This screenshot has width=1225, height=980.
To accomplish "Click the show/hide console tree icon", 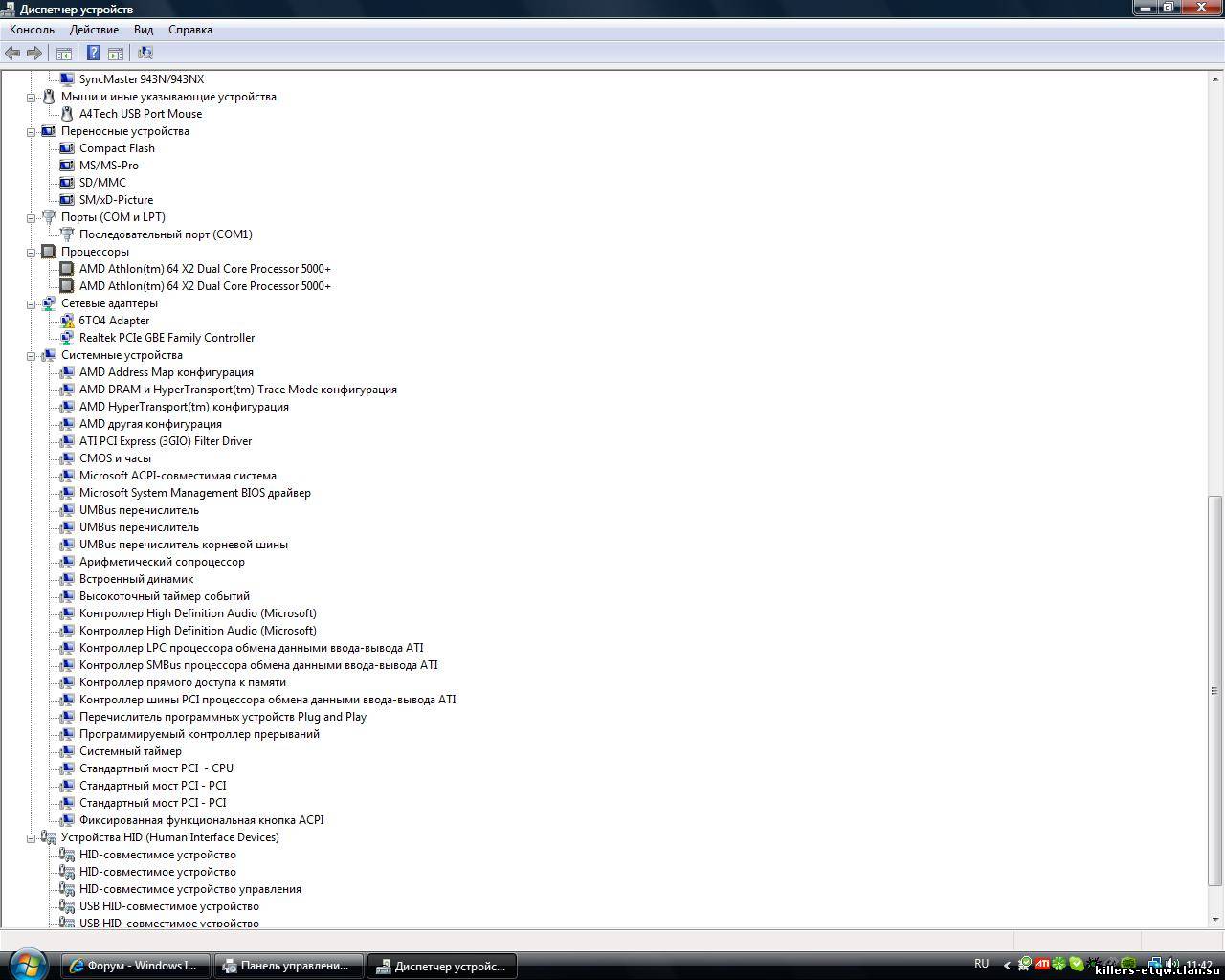I will click(64, 53).
